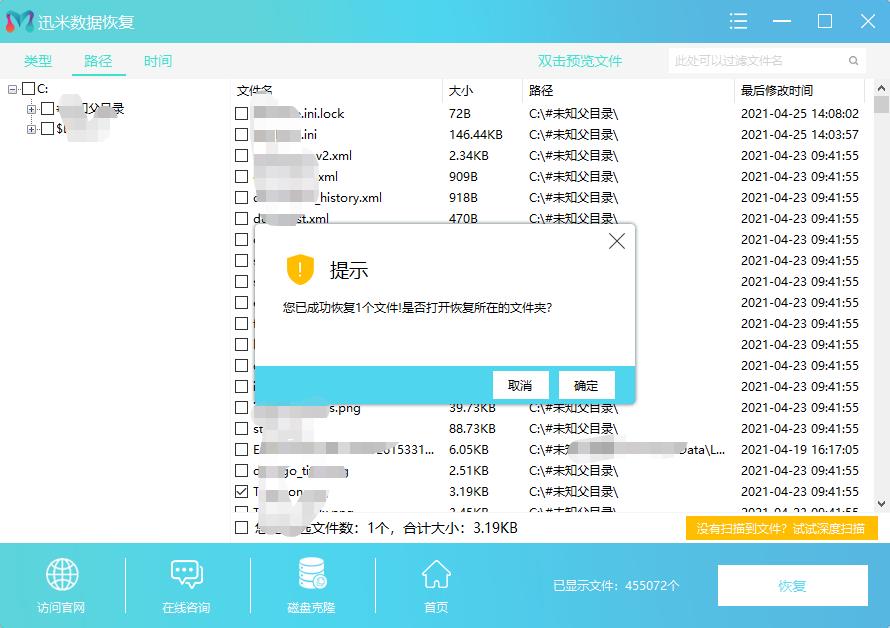Expand the C: tree node
Screen dimensions: 890x628
point(12,89)
